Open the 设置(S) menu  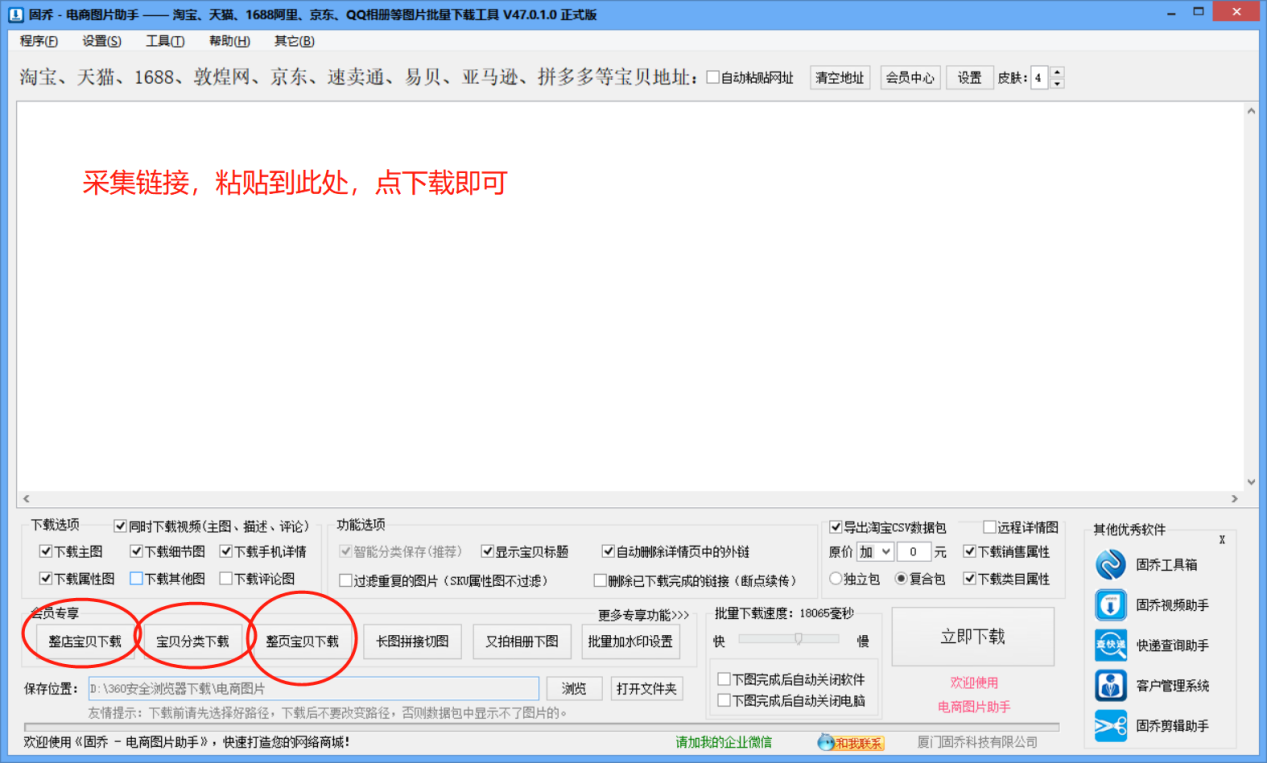click(x=102, y=41)
